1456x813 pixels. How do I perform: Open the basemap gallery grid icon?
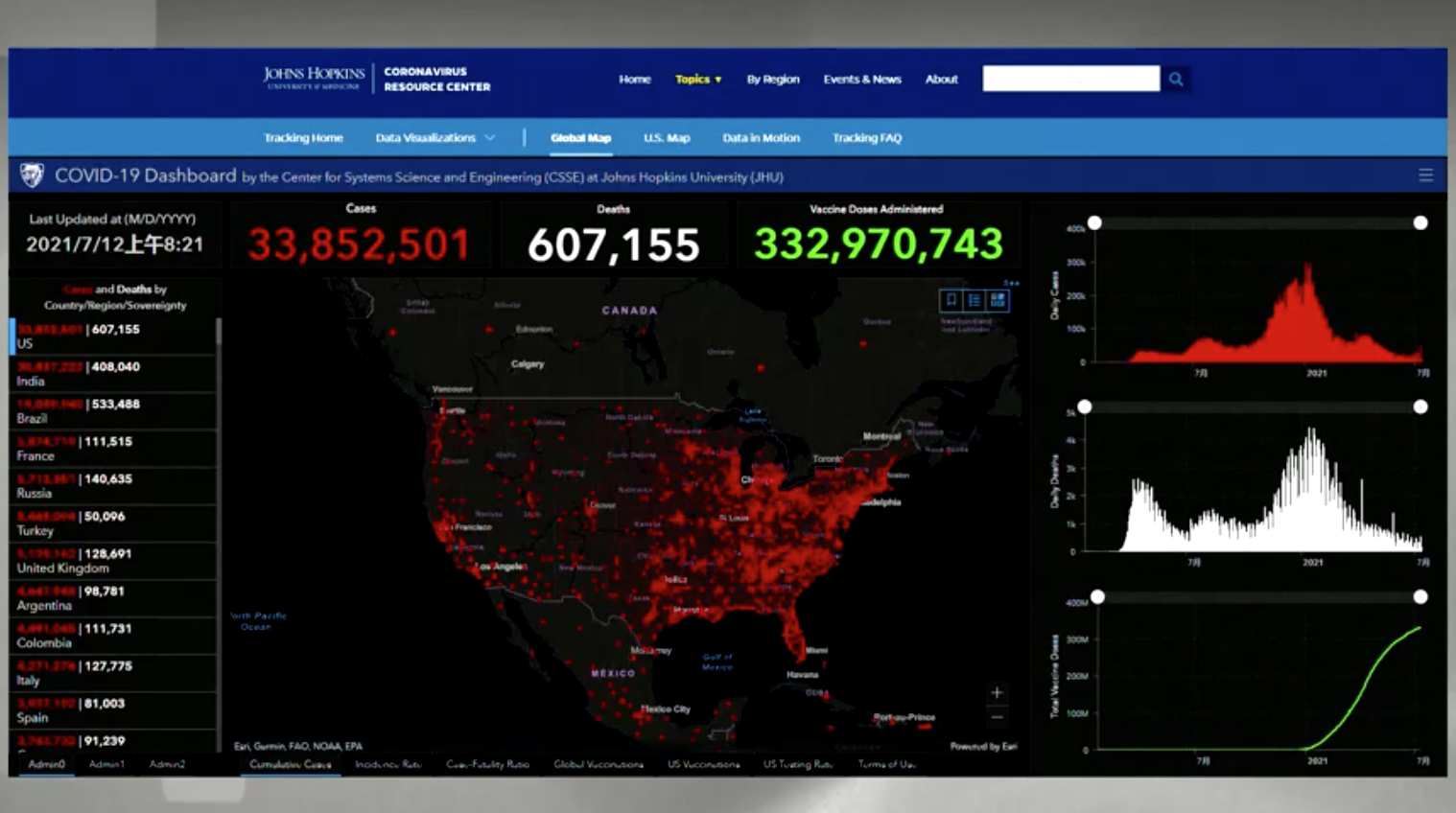(998, 300)
